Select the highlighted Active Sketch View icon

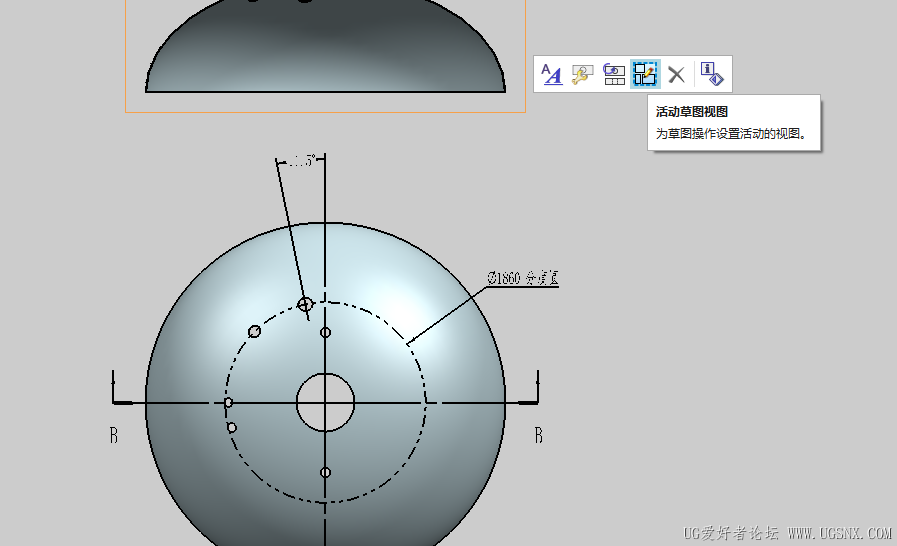(645, 74)
